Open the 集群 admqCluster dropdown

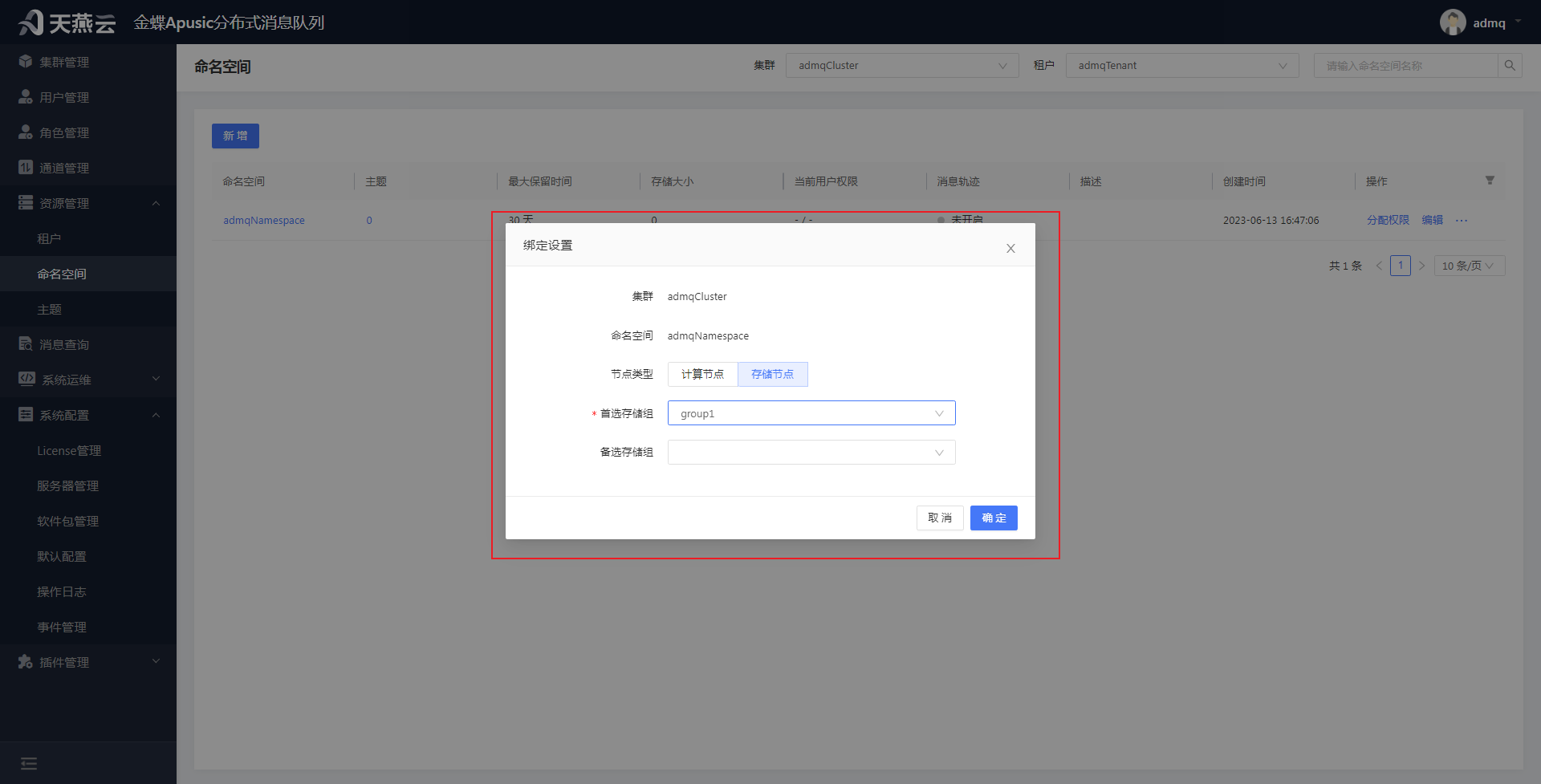[x=902, y=66]
